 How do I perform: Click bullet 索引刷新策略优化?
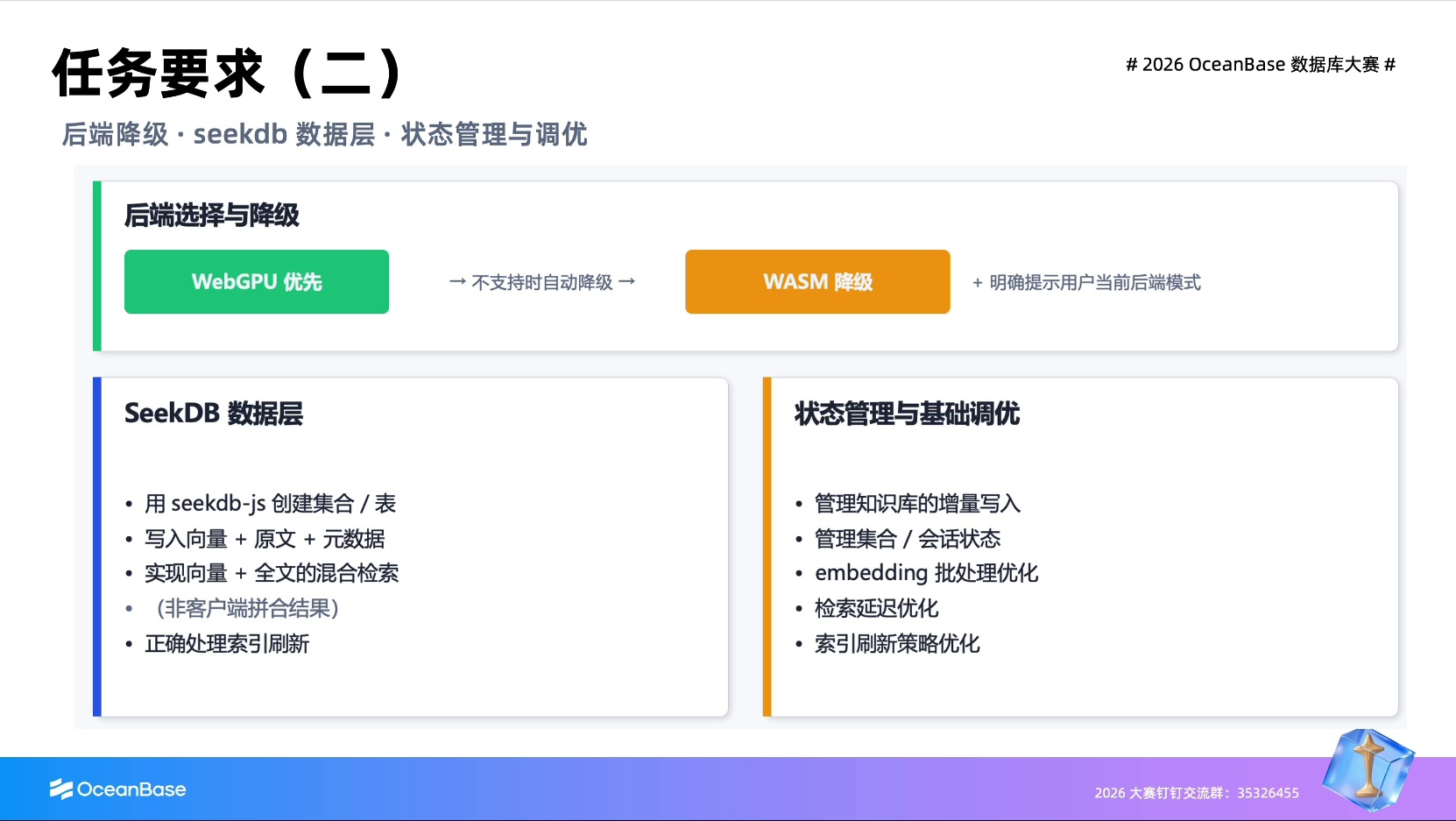pyautogui.click(x=897, y=644)
